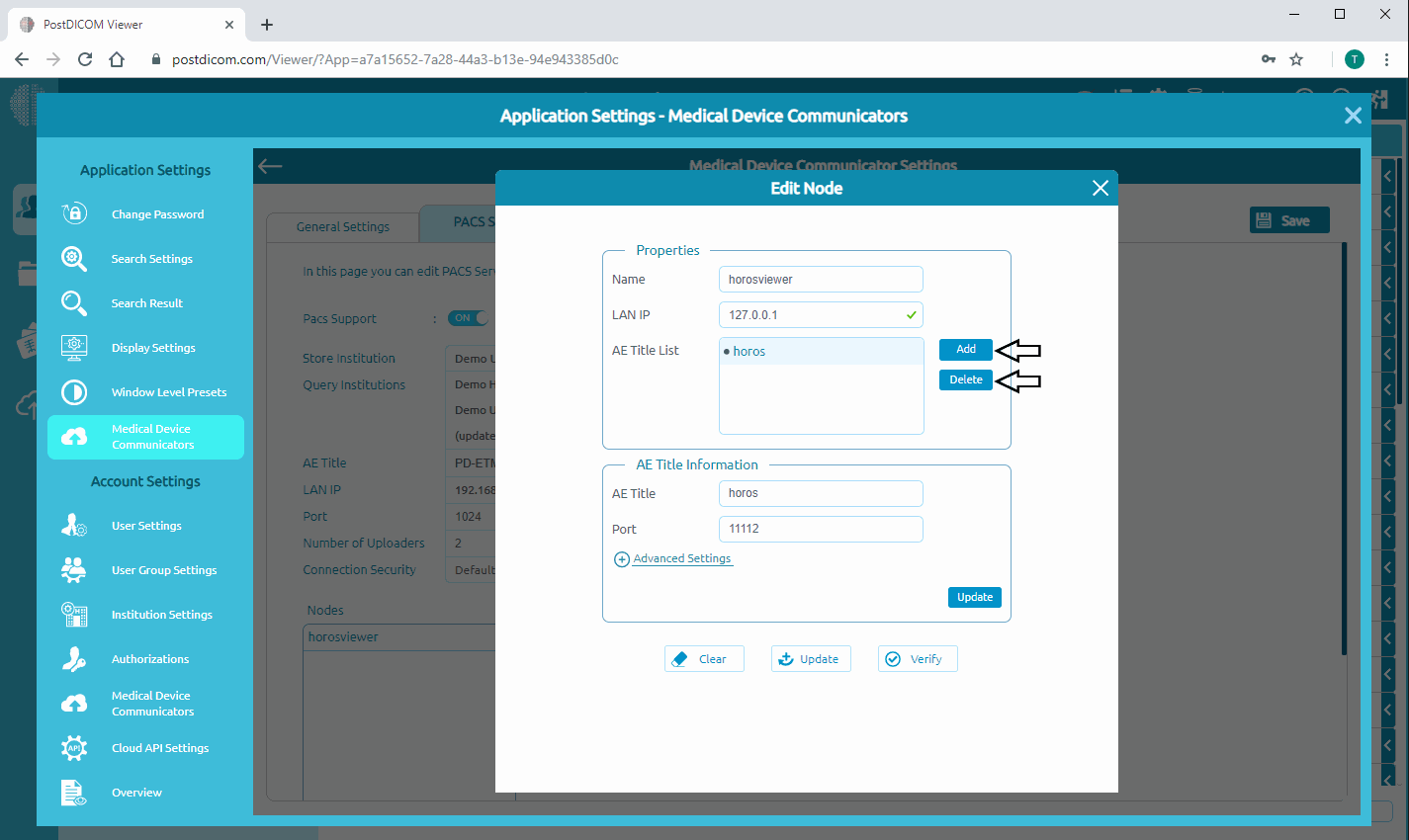This screenshot has width=1409, height=840.
Task: Click the plus icon beside Advanced Settings
Action: (622, 559)
